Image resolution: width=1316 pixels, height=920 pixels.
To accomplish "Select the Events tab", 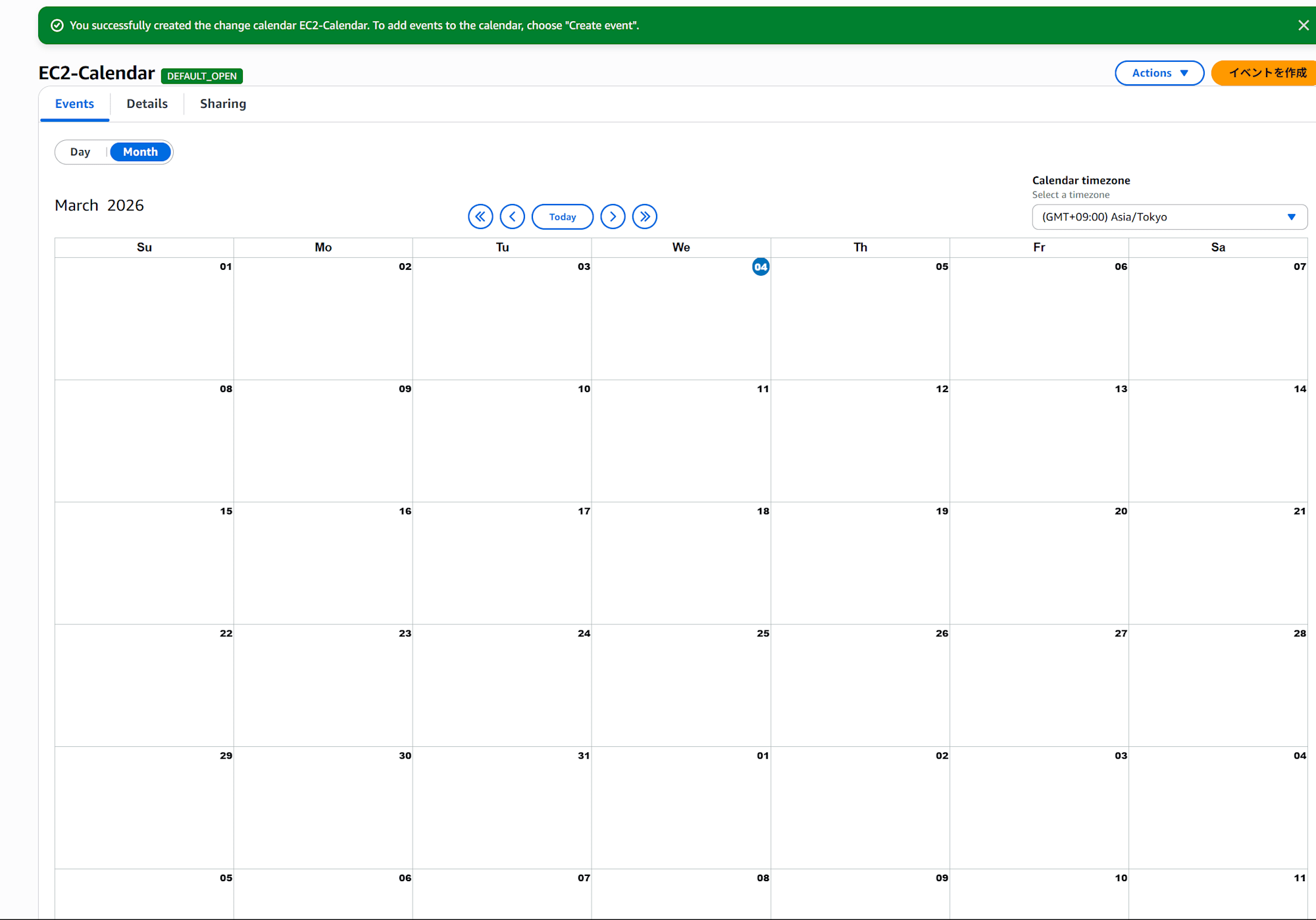I will (74, 104).
